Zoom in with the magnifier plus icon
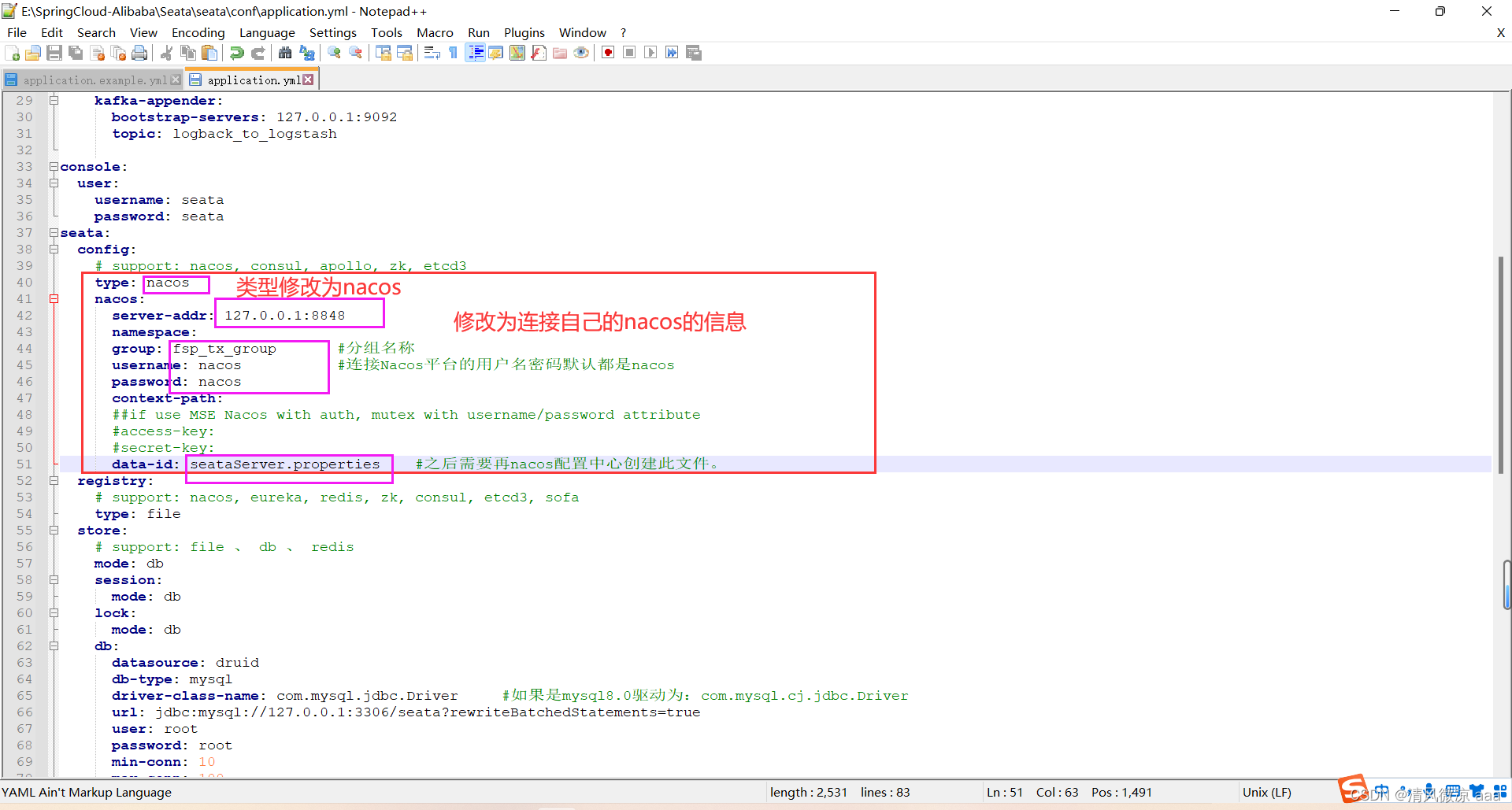 pyautogui.click(x=334, y=53)
